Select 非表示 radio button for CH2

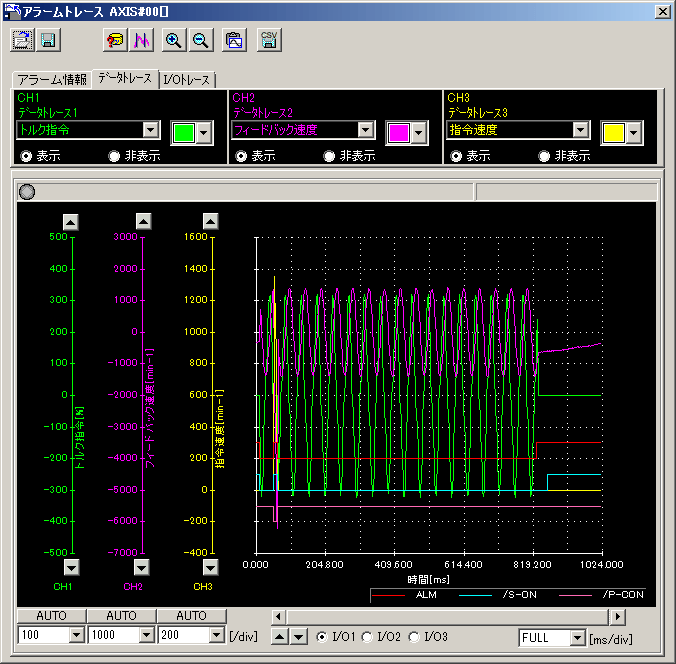coord(328,156)
